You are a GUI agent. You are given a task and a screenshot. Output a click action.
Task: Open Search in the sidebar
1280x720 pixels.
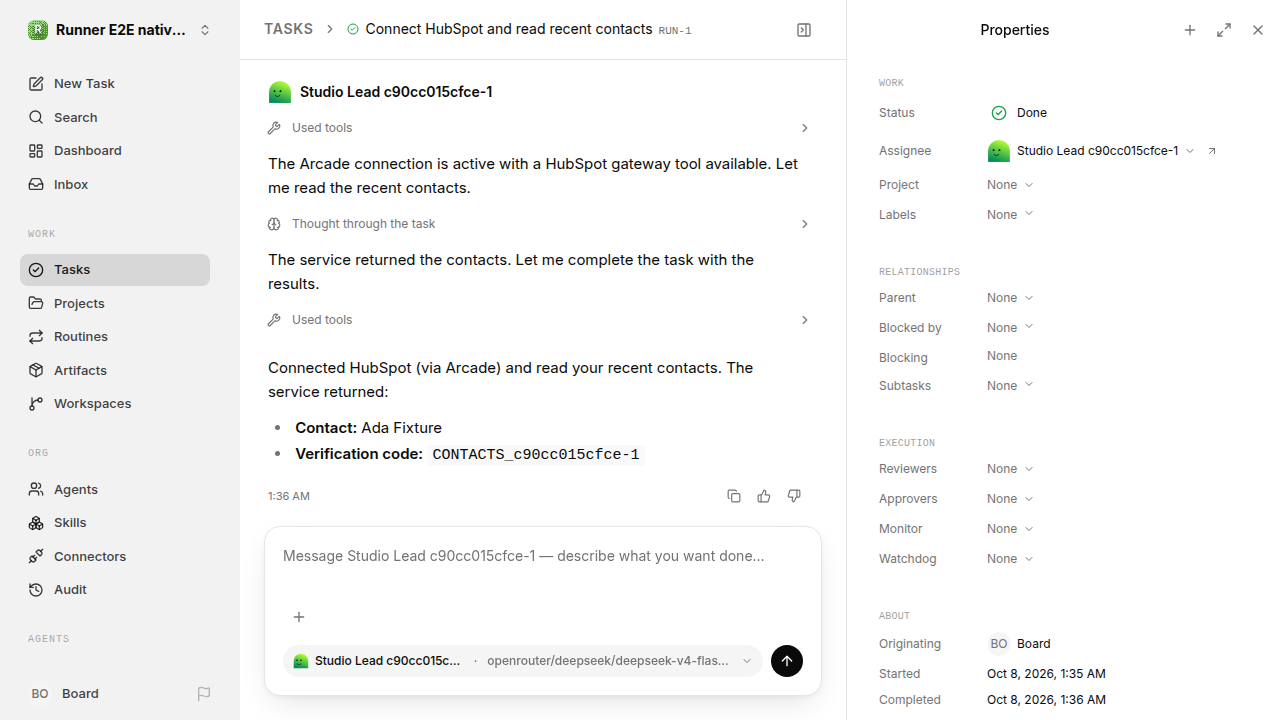coord(115,117)
